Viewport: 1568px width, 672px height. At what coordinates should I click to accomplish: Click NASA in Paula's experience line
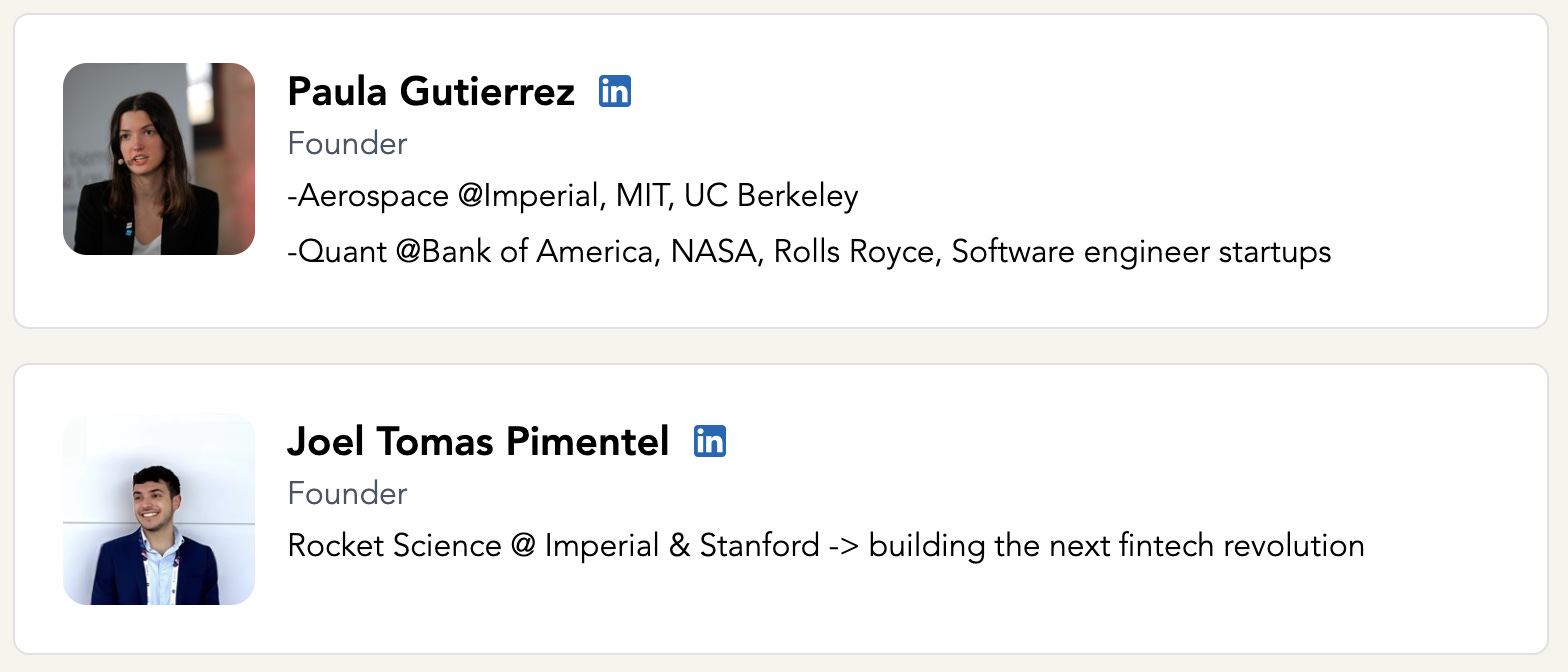point(714,252)
